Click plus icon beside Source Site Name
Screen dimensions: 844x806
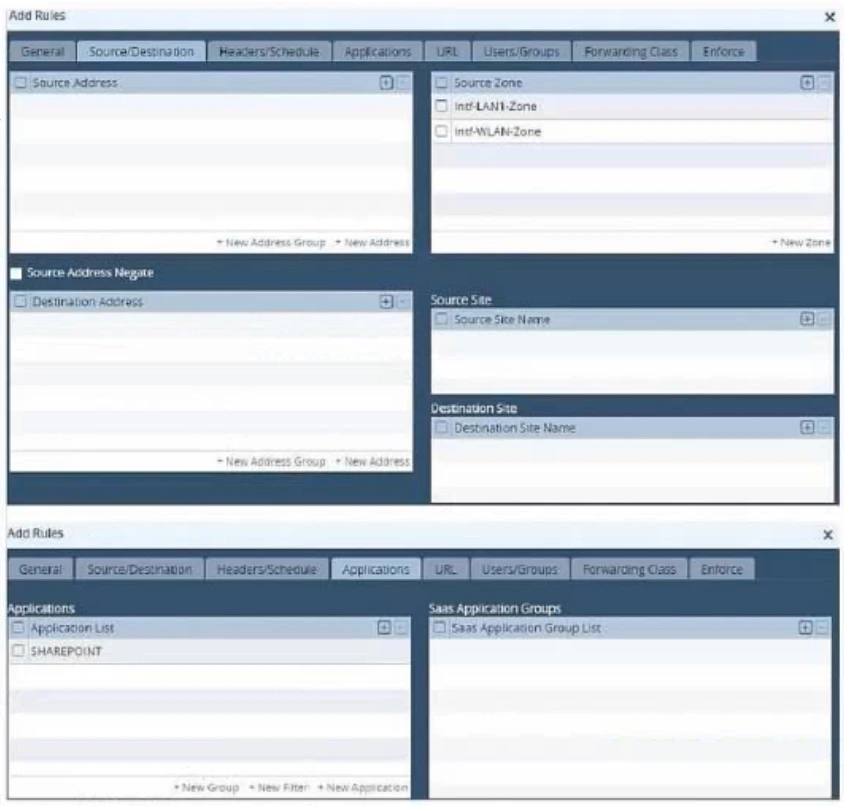tap(807, 319)
